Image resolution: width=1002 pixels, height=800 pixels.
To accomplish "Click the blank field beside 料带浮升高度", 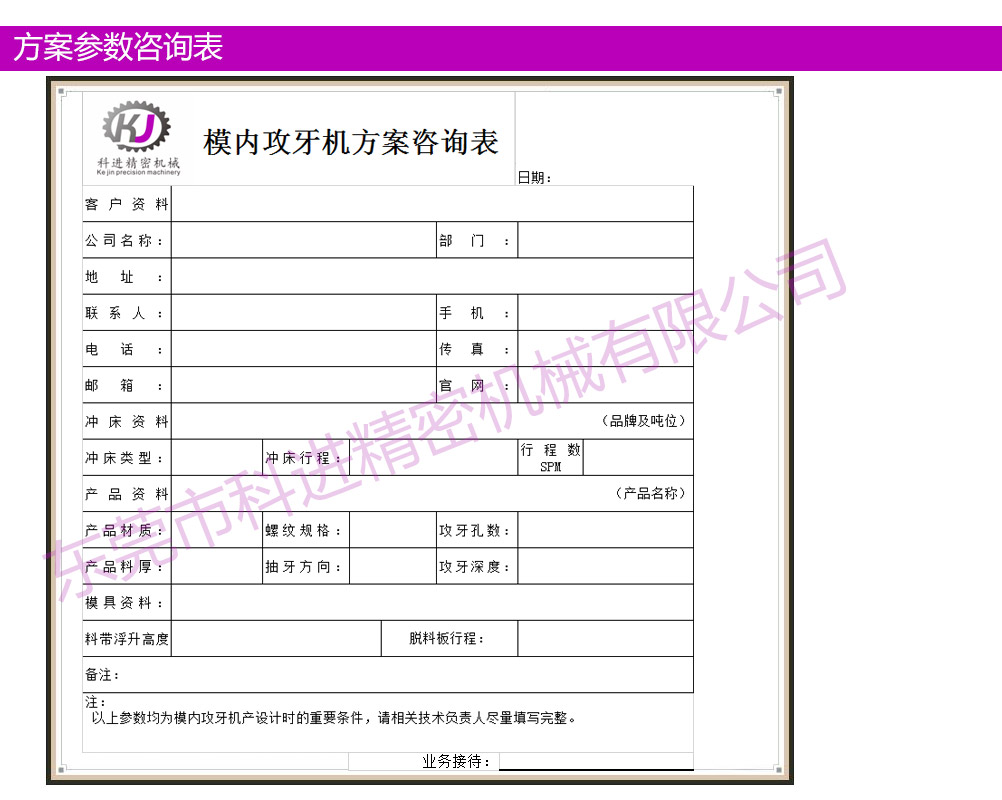I will tap(276, 638).
